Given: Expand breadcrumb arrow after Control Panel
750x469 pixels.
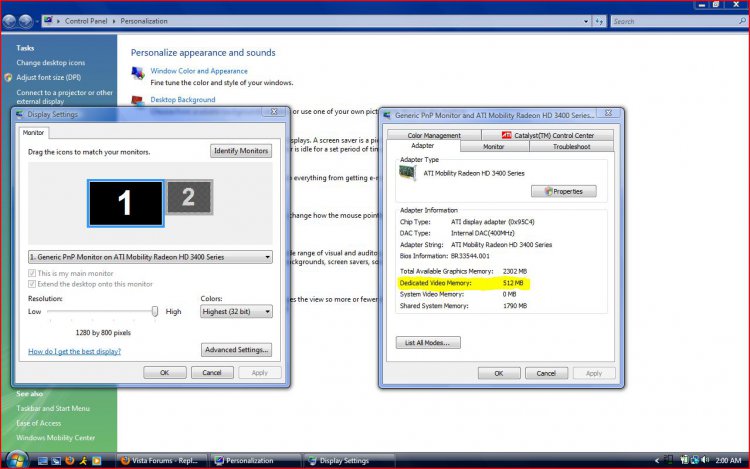Looking at the screenshot, I should (x=114, y=21).
